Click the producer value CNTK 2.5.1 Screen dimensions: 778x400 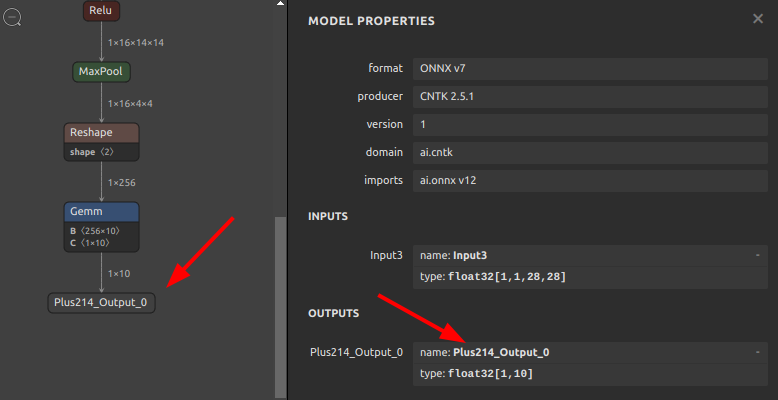coord(590,96)
